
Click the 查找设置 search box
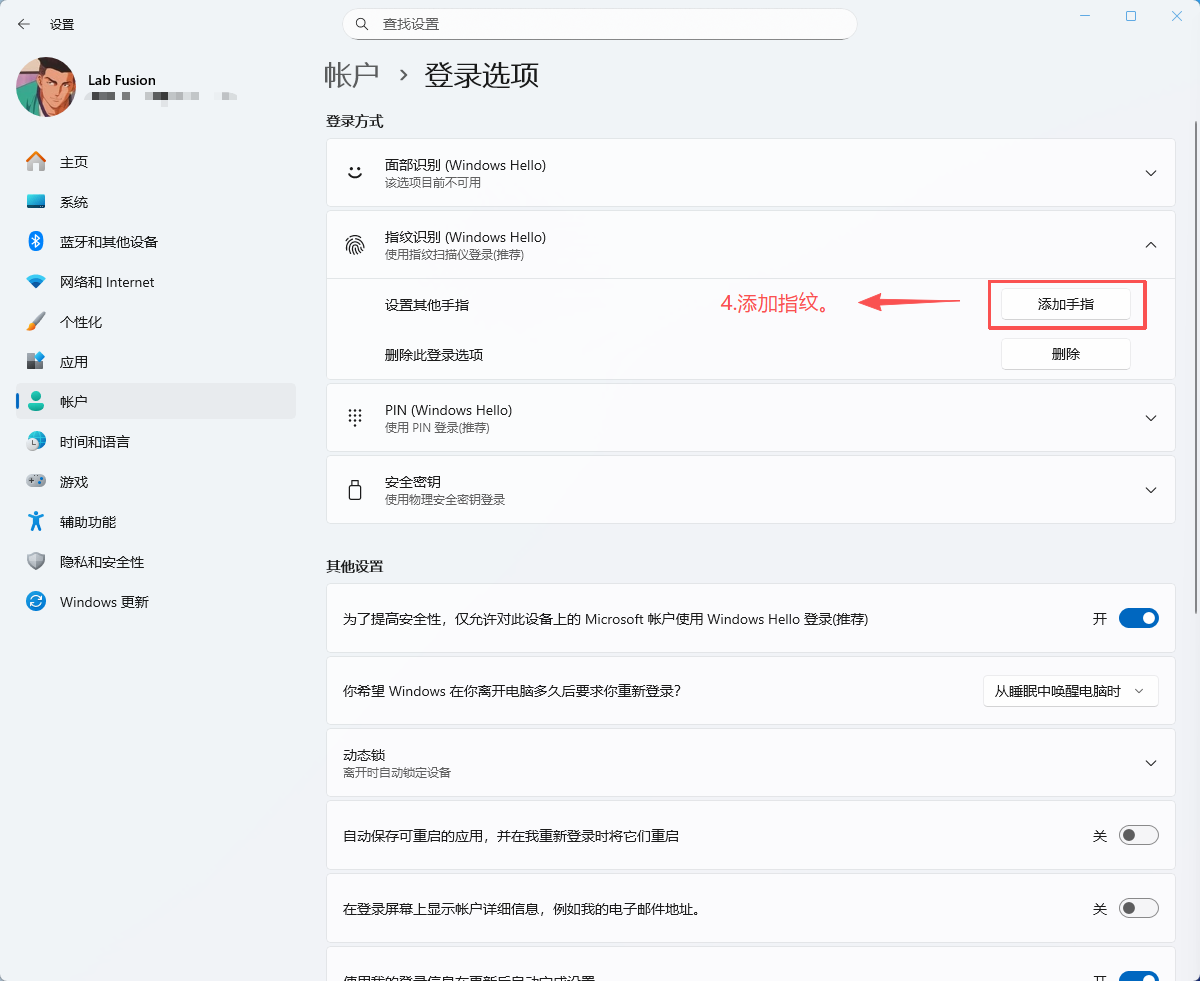pyautogui.click(x=600, y=24)
